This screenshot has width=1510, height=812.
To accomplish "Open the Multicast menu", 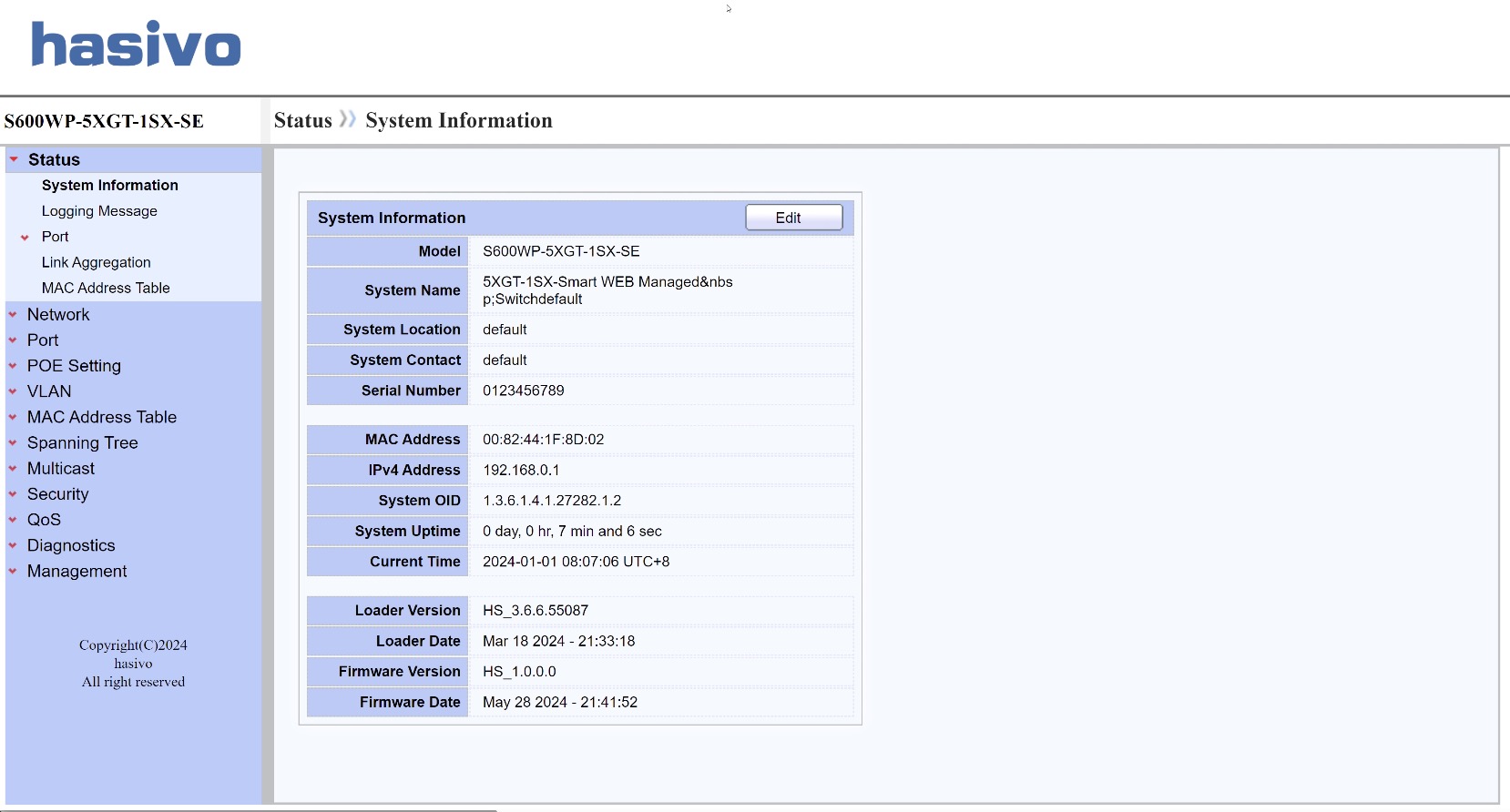I will (x=61, y=469).
